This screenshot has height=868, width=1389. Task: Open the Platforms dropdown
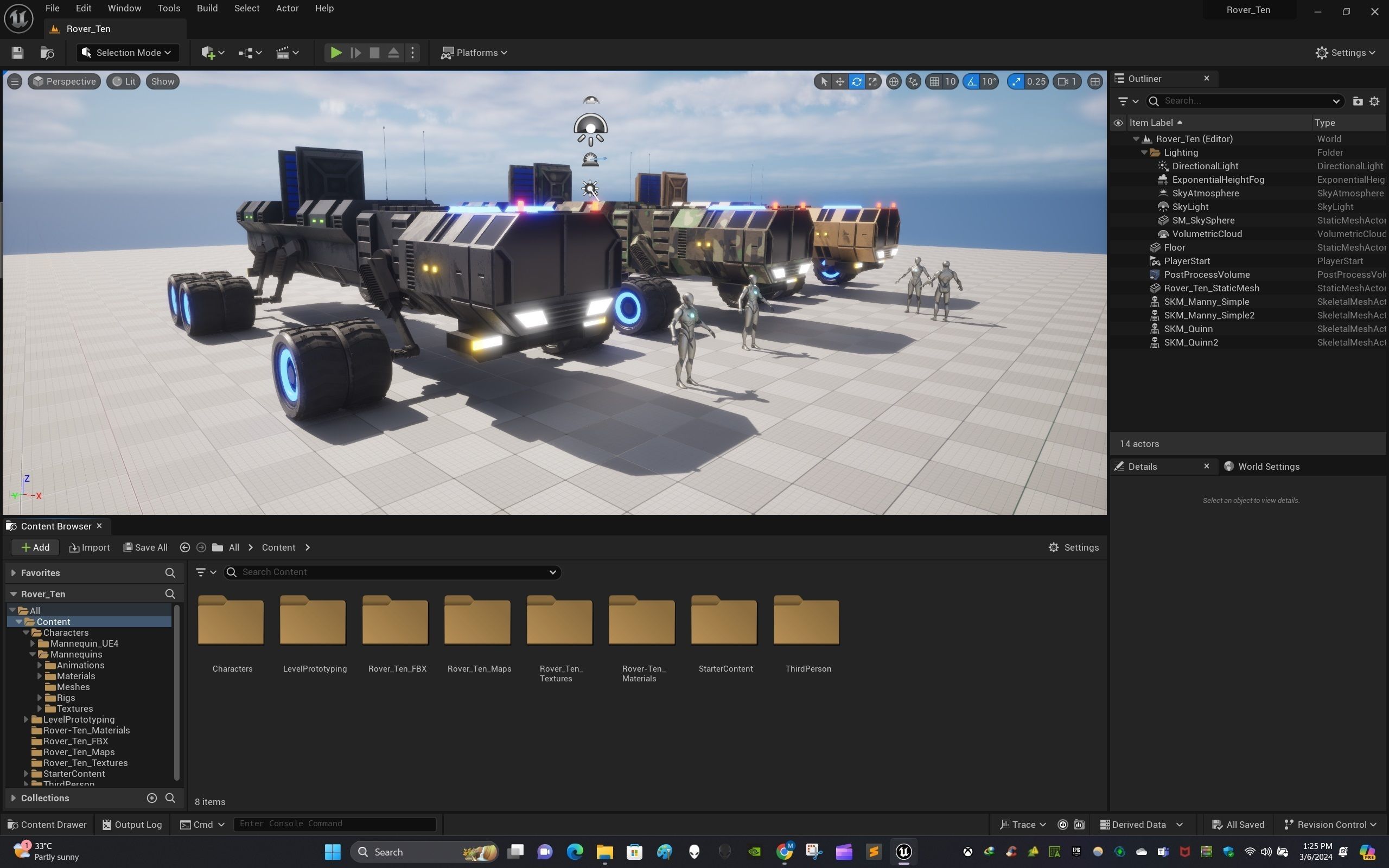click(474, 53)
